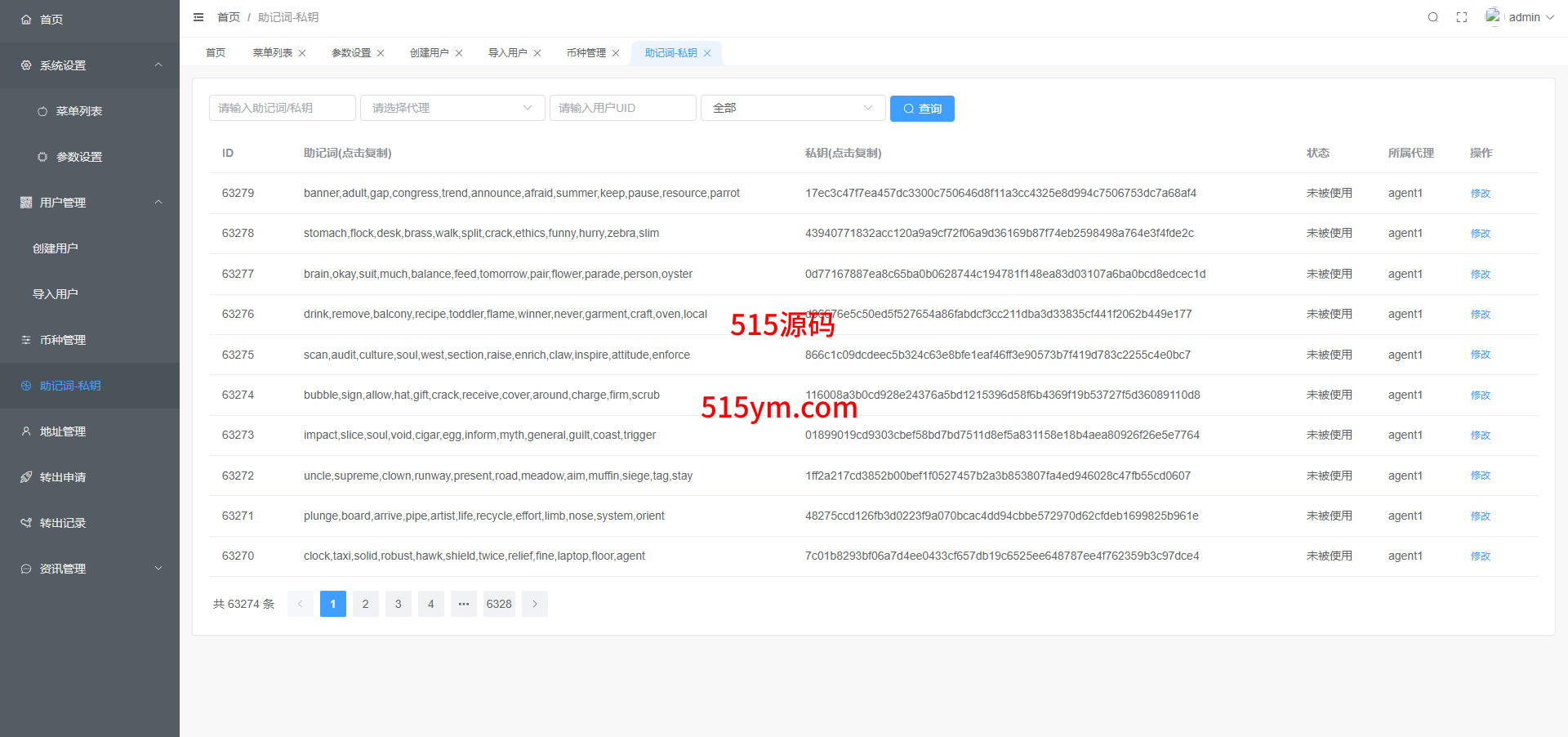Open 地址管理 in the sidebar
Image resolution: width=1568 pixels, height=737 pixels.
63,431
